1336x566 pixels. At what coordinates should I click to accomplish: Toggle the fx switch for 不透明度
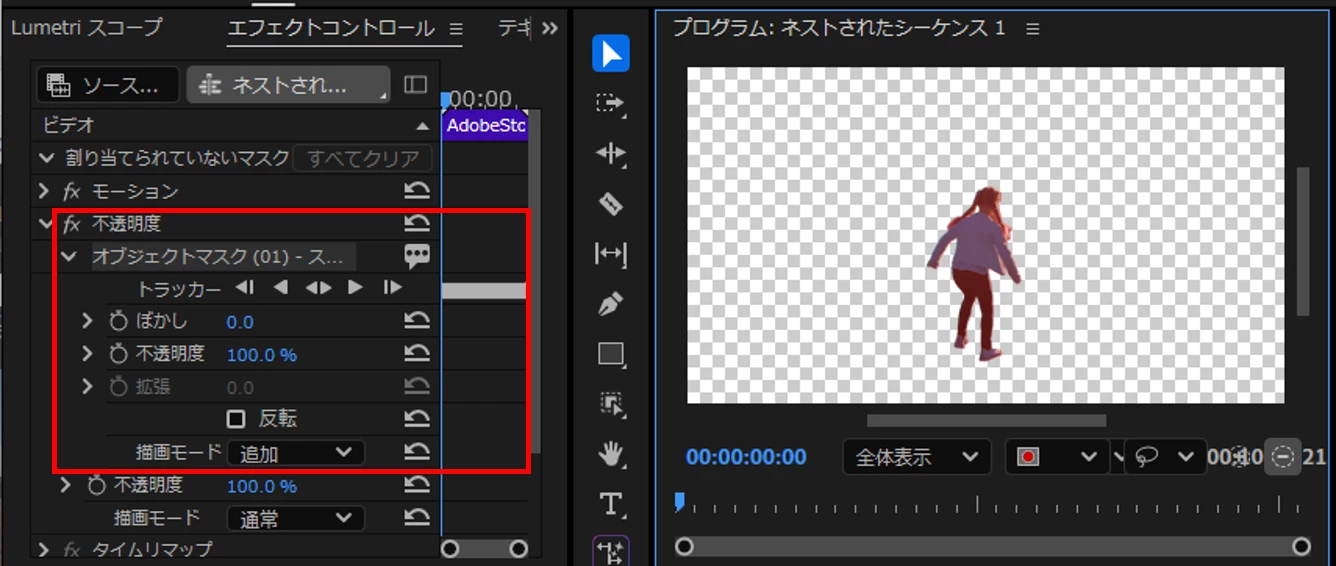pyautogui.click(x=71, y=223)
